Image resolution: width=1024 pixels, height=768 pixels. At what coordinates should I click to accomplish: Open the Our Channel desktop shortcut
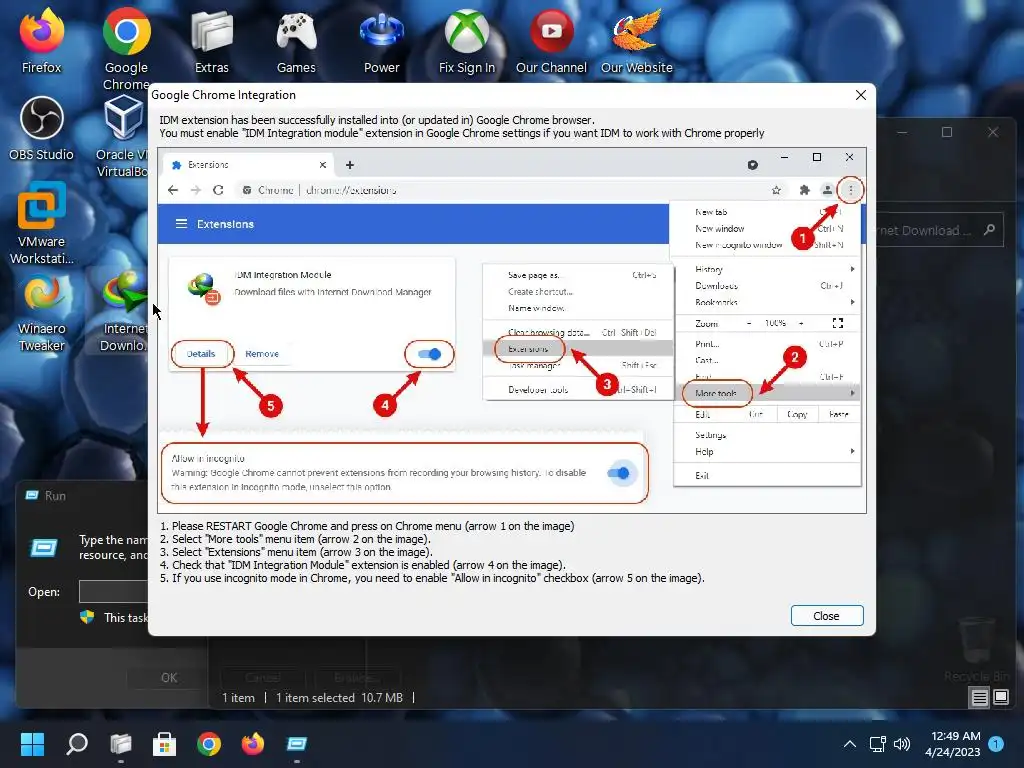click(551, 40)
